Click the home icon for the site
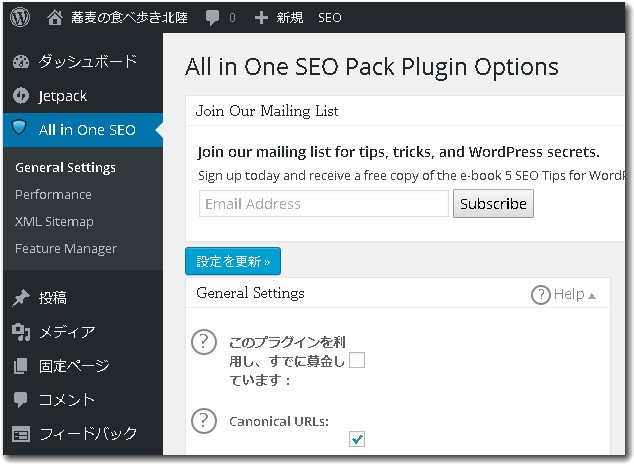This screenshot has height=464, width=634. [55, 17]
